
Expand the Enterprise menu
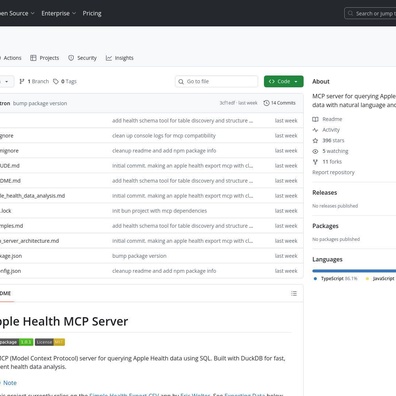(x=59, y=13)
